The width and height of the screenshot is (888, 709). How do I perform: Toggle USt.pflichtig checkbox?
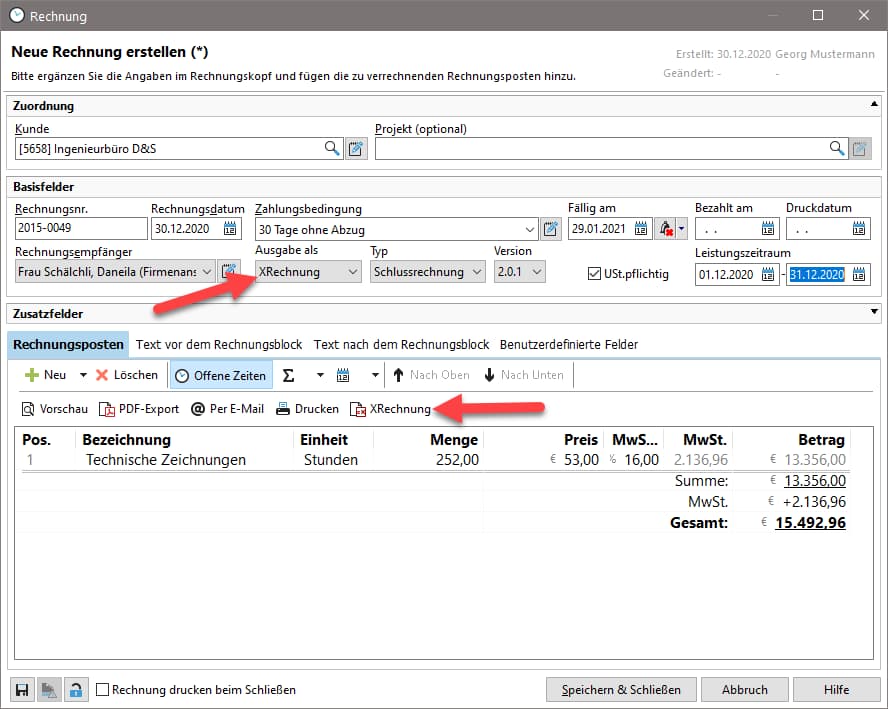click(x=594, y=274)
